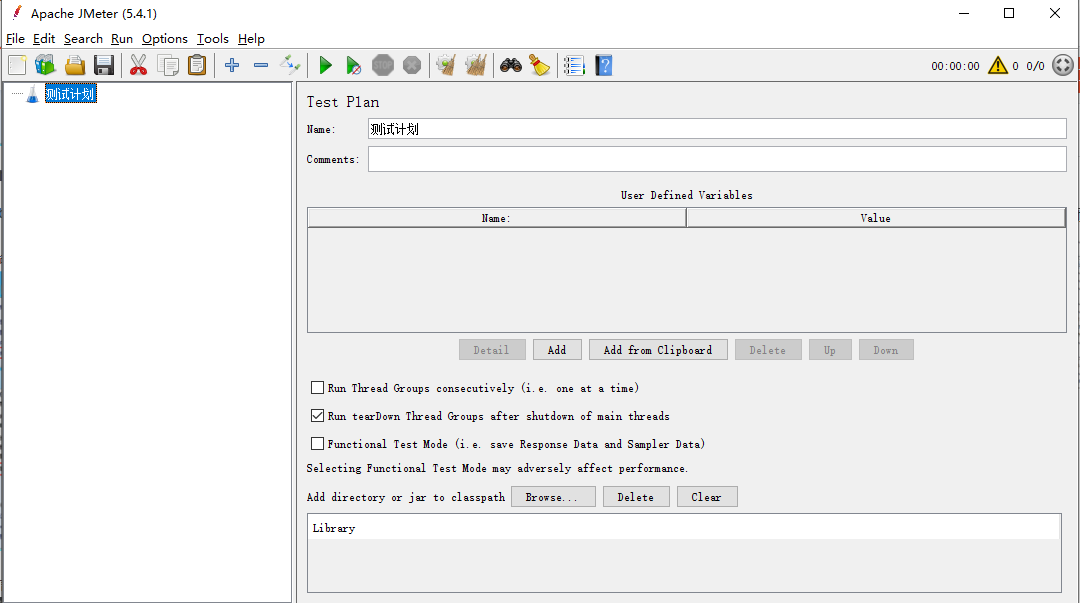Click the greyed-out Detail button

point(492,350)
